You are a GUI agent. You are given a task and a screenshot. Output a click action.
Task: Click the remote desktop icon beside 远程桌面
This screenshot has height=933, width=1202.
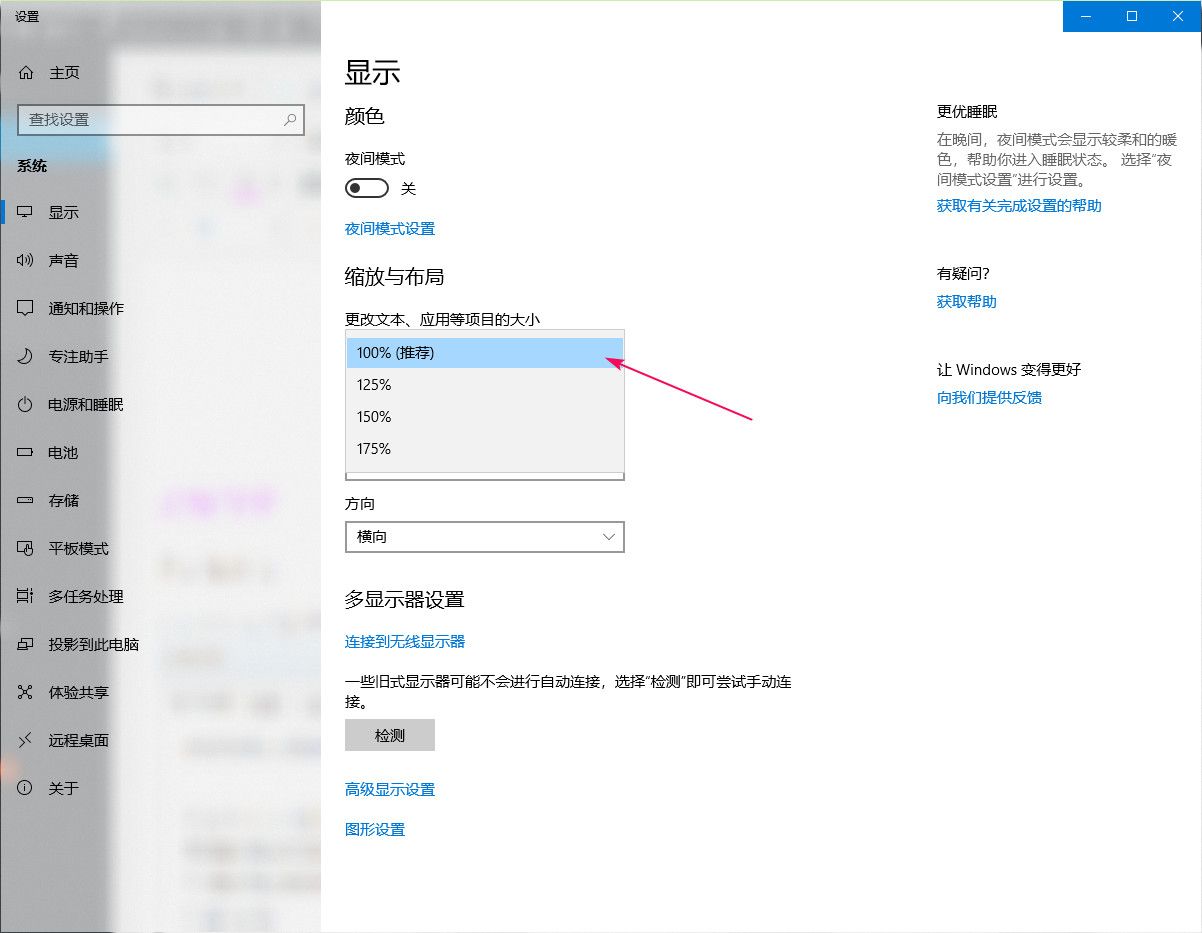pos(25,741)
